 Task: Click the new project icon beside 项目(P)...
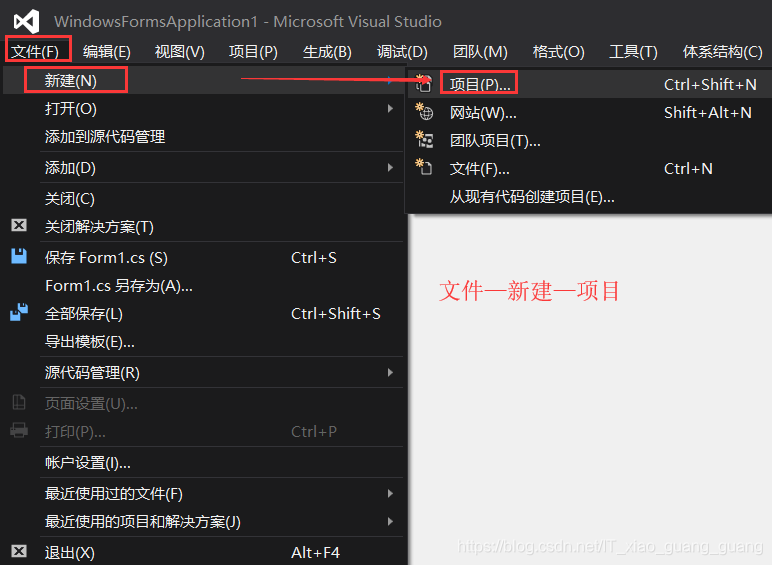click(x=424, y=84)
